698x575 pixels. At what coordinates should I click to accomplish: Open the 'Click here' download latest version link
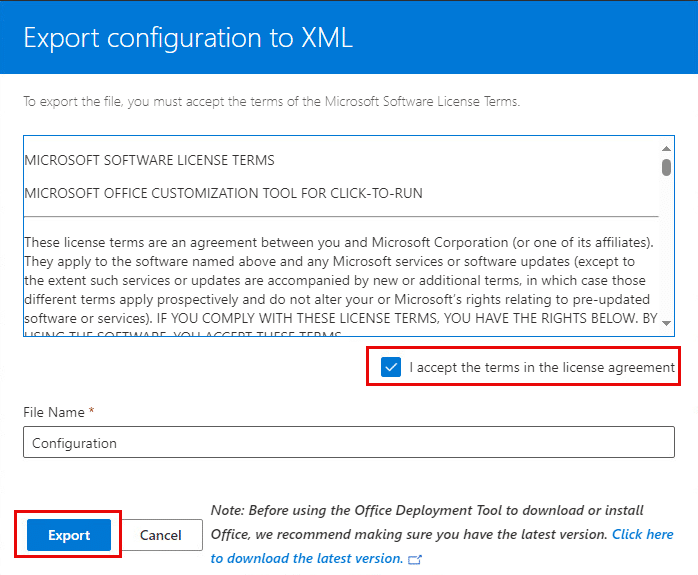[642, 534]
